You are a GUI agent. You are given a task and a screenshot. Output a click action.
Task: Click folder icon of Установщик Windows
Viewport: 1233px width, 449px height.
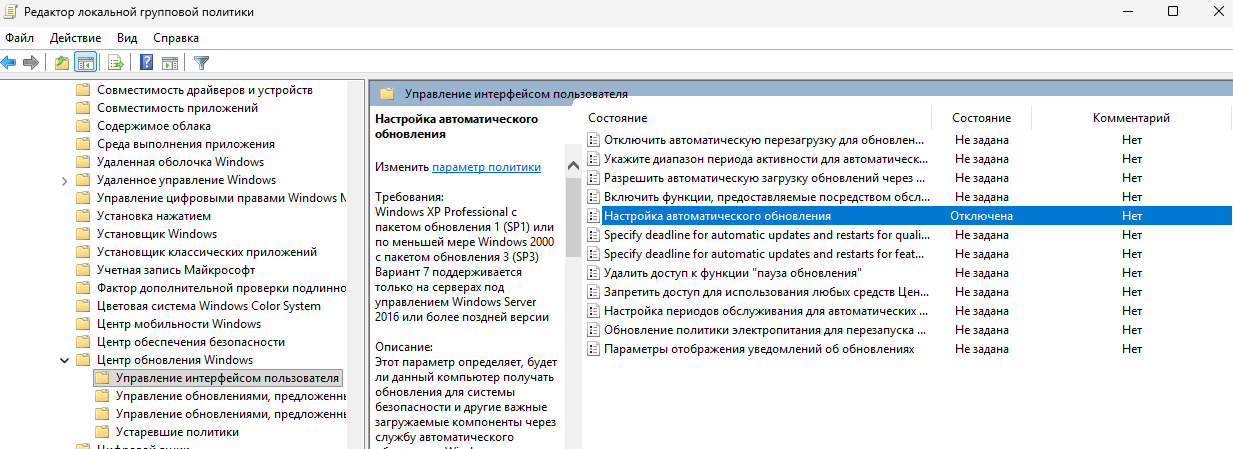pyautogui.click(x=84, y=234)
